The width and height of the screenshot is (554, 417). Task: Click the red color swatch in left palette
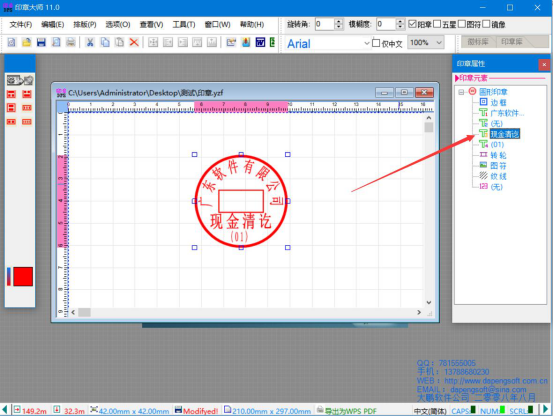[x=23, y=277]
